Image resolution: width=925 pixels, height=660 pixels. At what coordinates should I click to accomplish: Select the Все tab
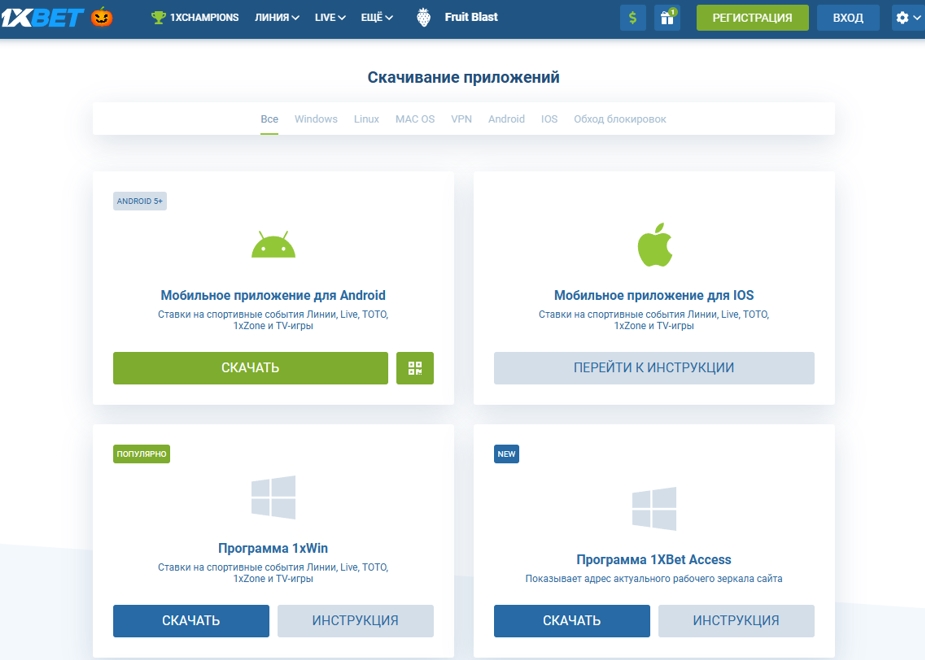tap(269, 119)
